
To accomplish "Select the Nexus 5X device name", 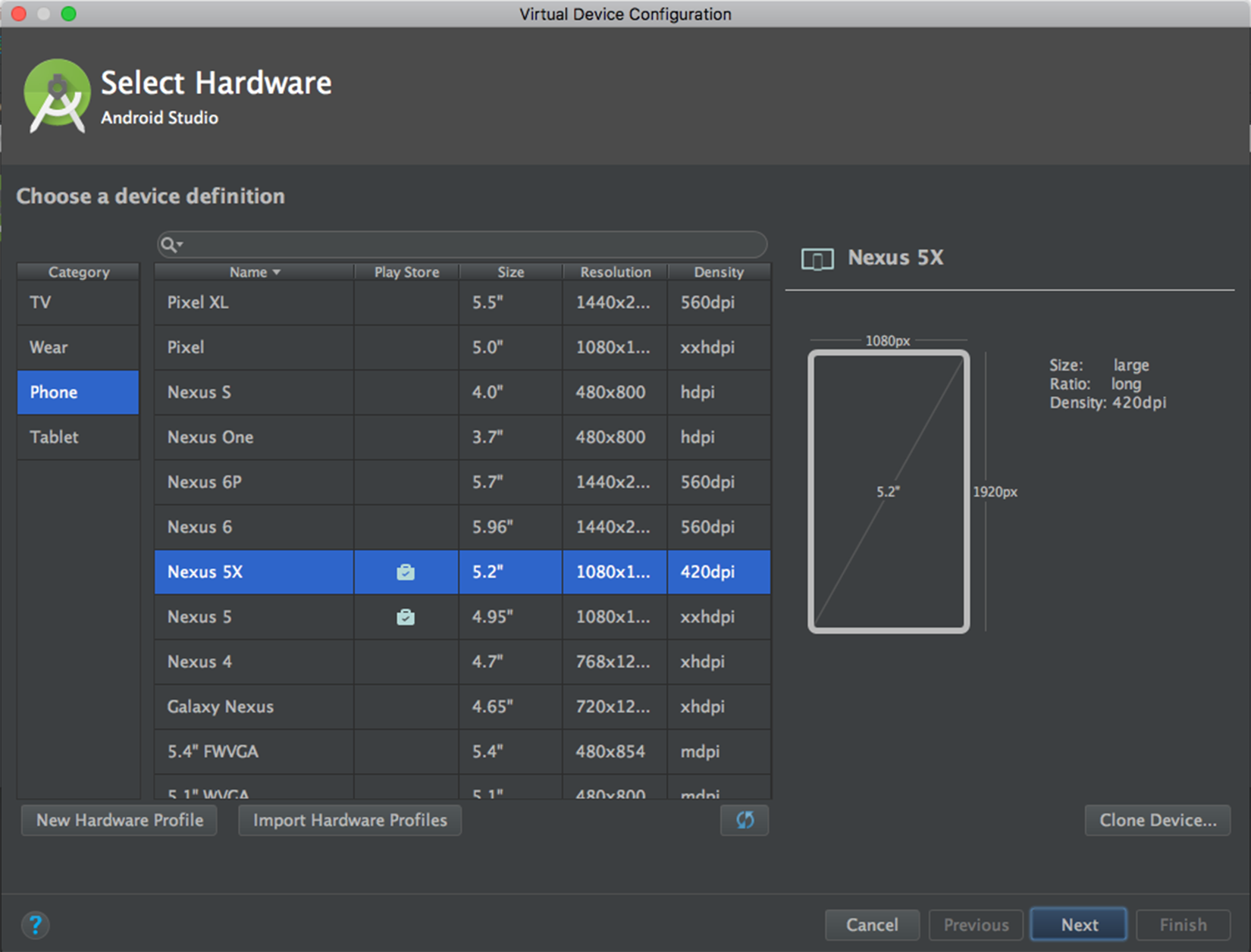I will [x=205, y=572].
